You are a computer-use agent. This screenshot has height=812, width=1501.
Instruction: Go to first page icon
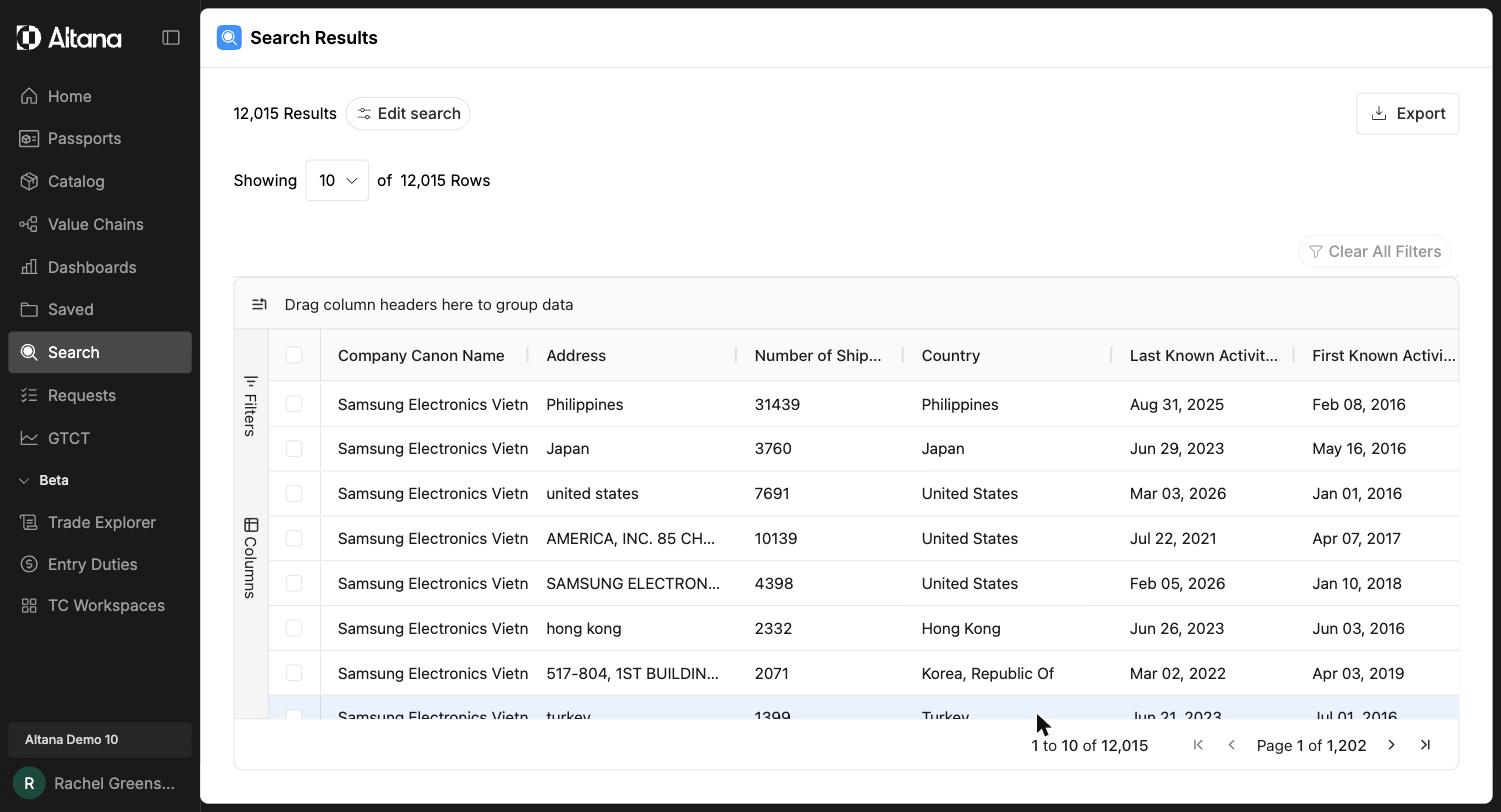1198,745
